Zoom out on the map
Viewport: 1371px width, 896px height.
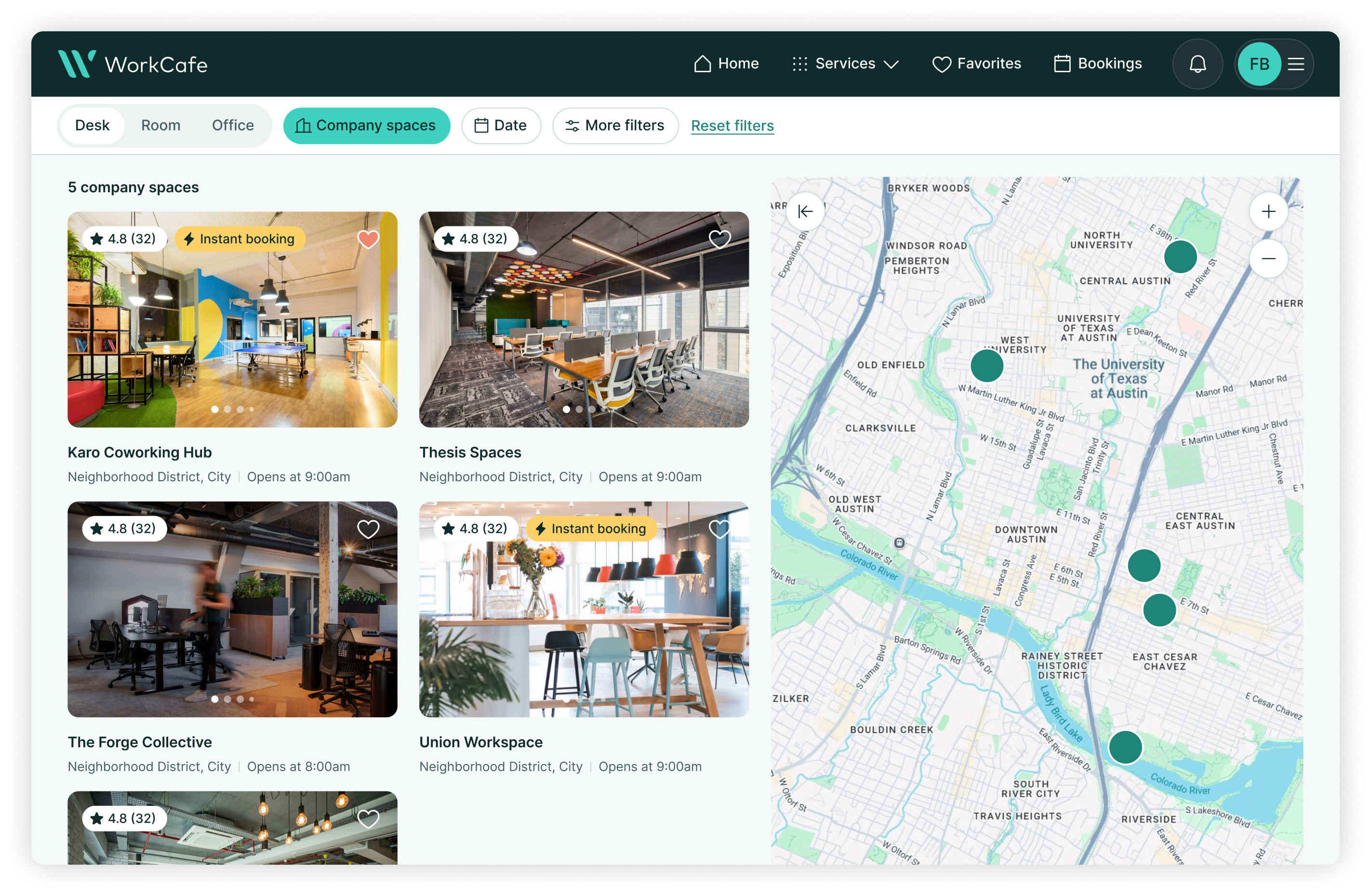[1268, 259]
